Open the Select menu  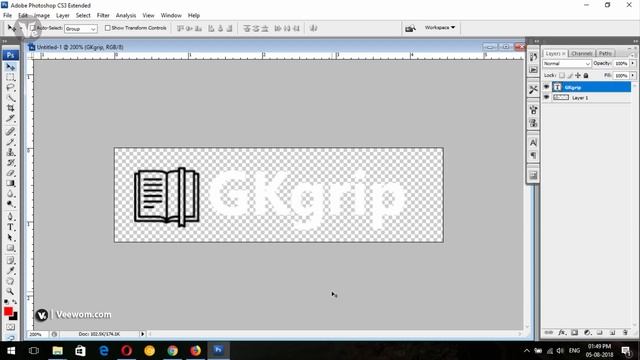click(x=83, y=16)
